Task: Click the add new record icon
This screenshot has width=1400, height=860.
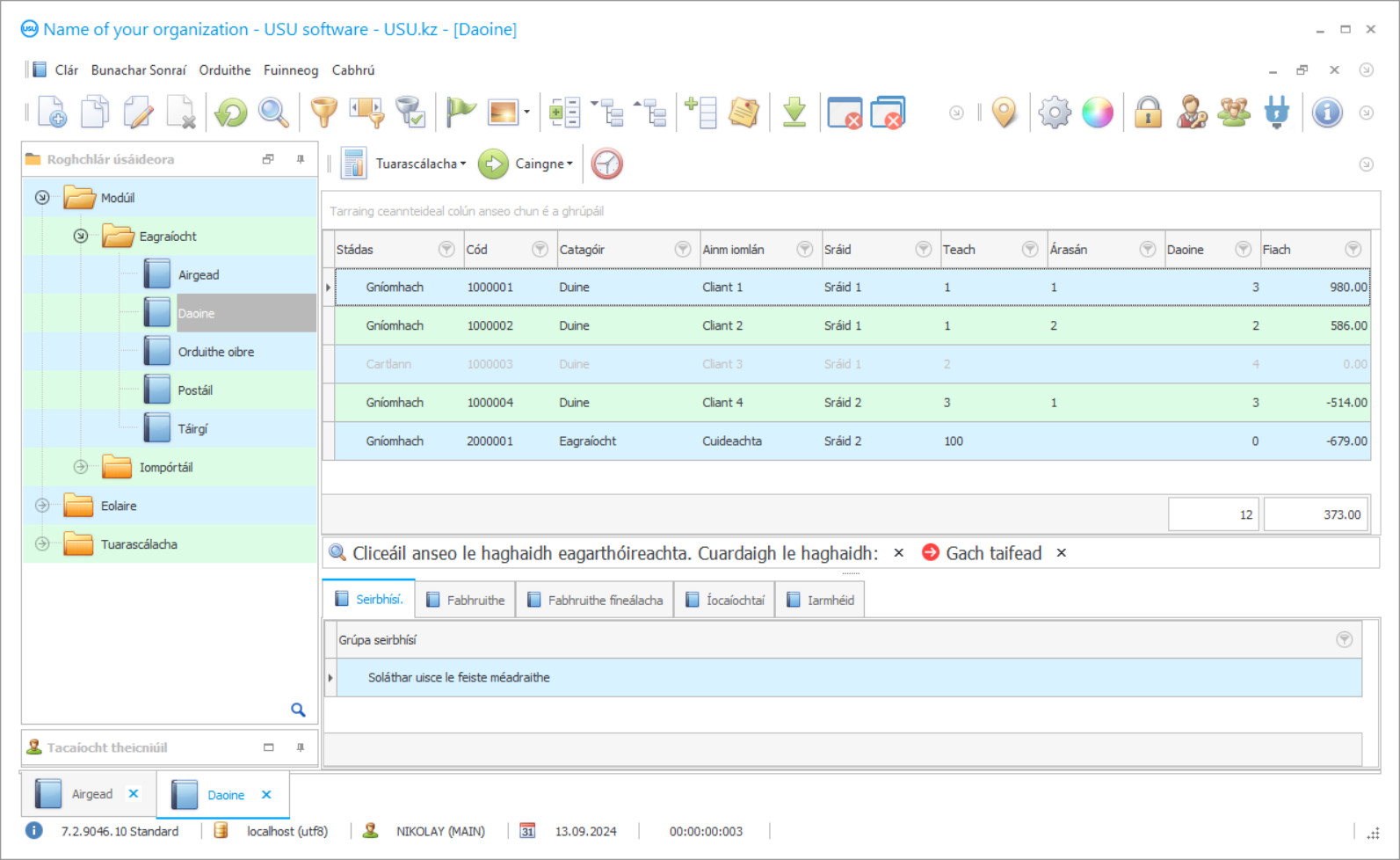Action: pyautogui.click(x=52, y=113)
